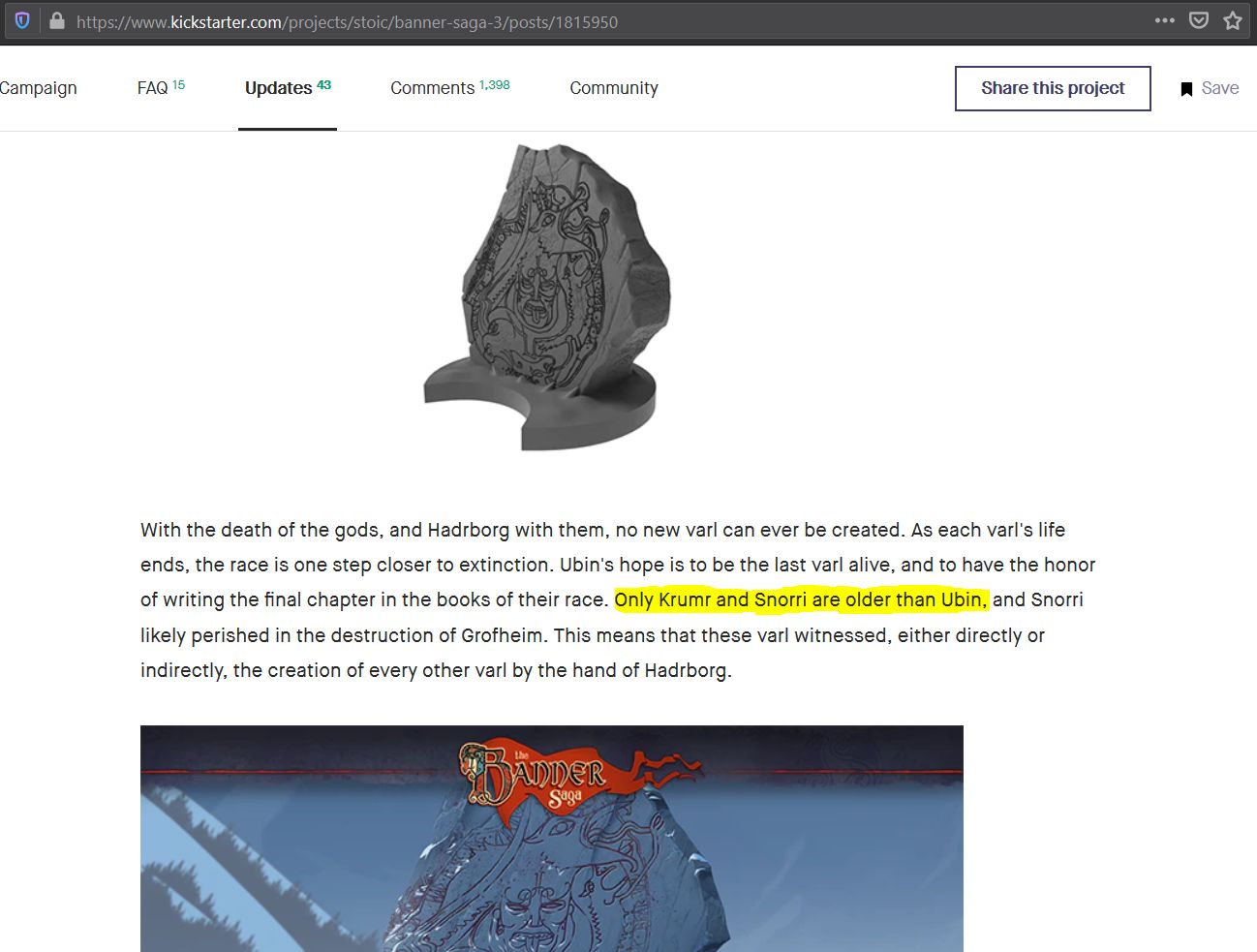Image resolution: width=1257 pixels, height=952 pixels.
Task: Click the Share this project button
Action: click(x=1053, y=88)
